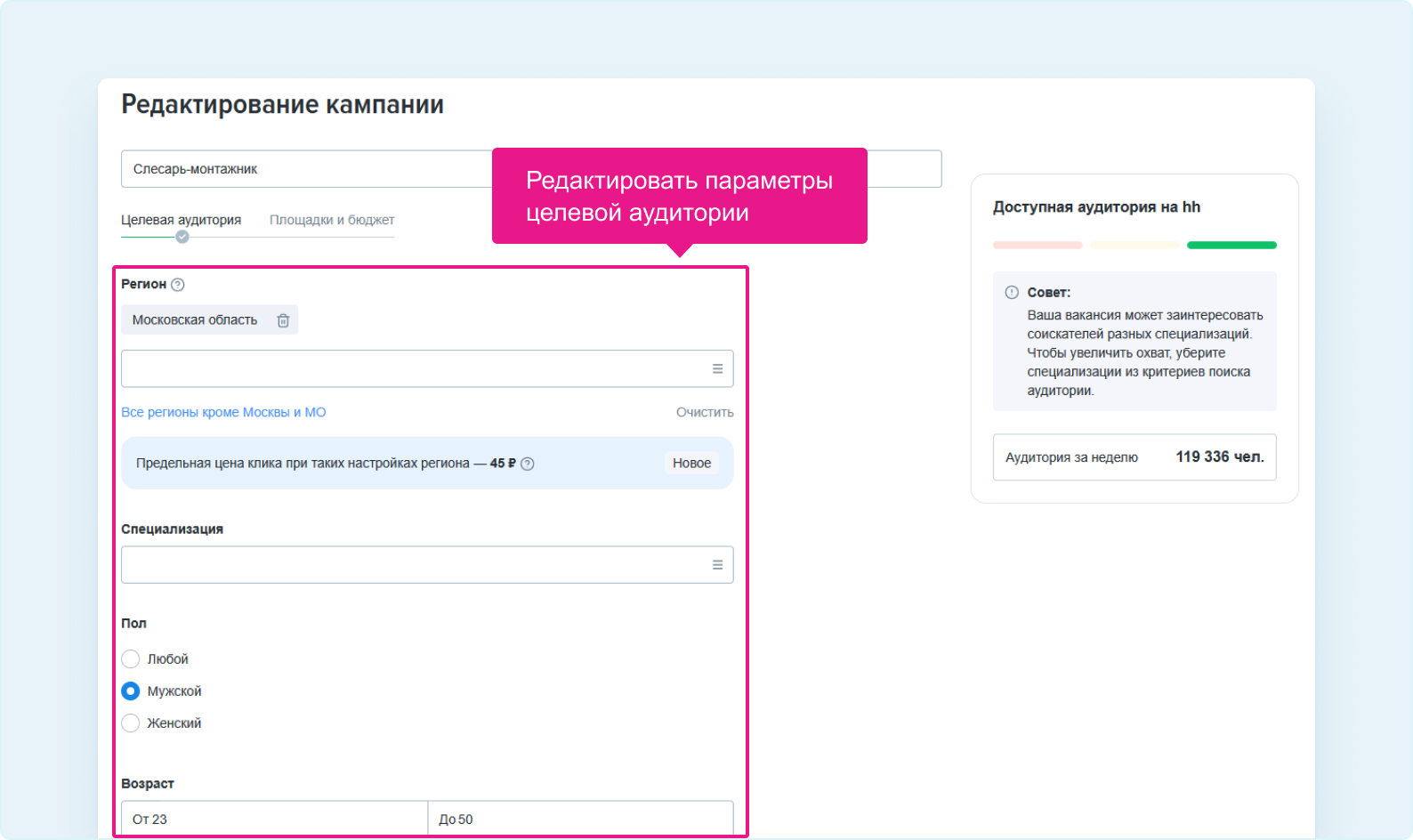Delete the Московская область region tag

(283, 320)
